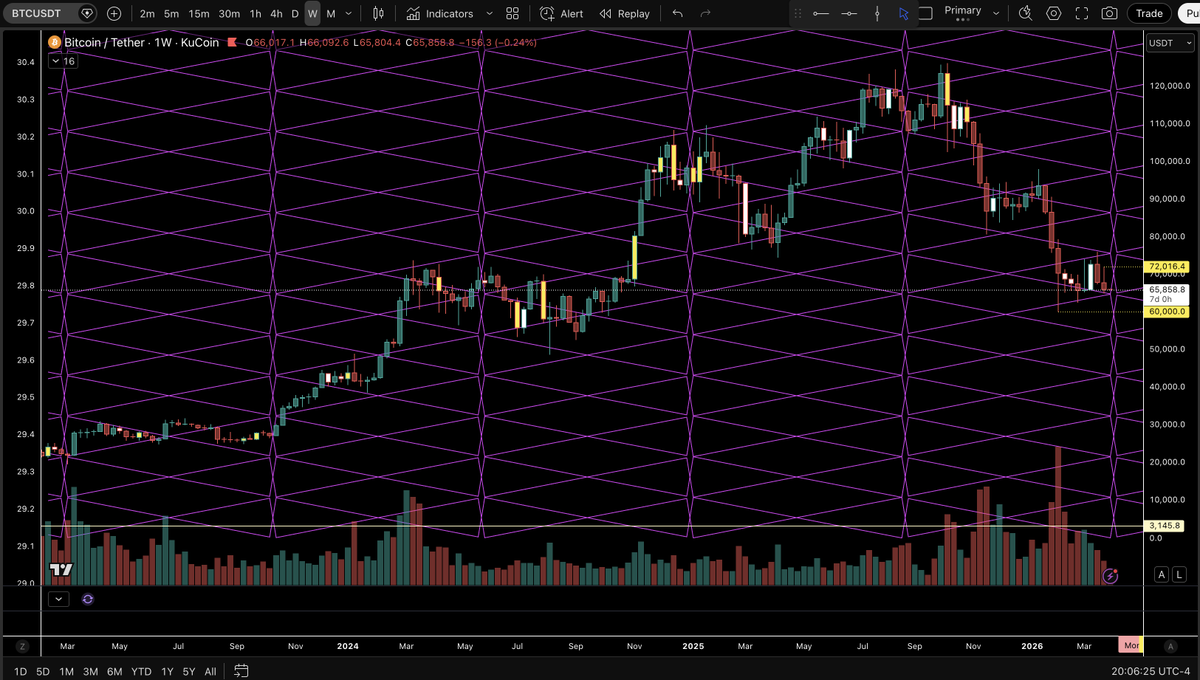
Task: Open the Primary layout name menu
Action: click(963, 11)
